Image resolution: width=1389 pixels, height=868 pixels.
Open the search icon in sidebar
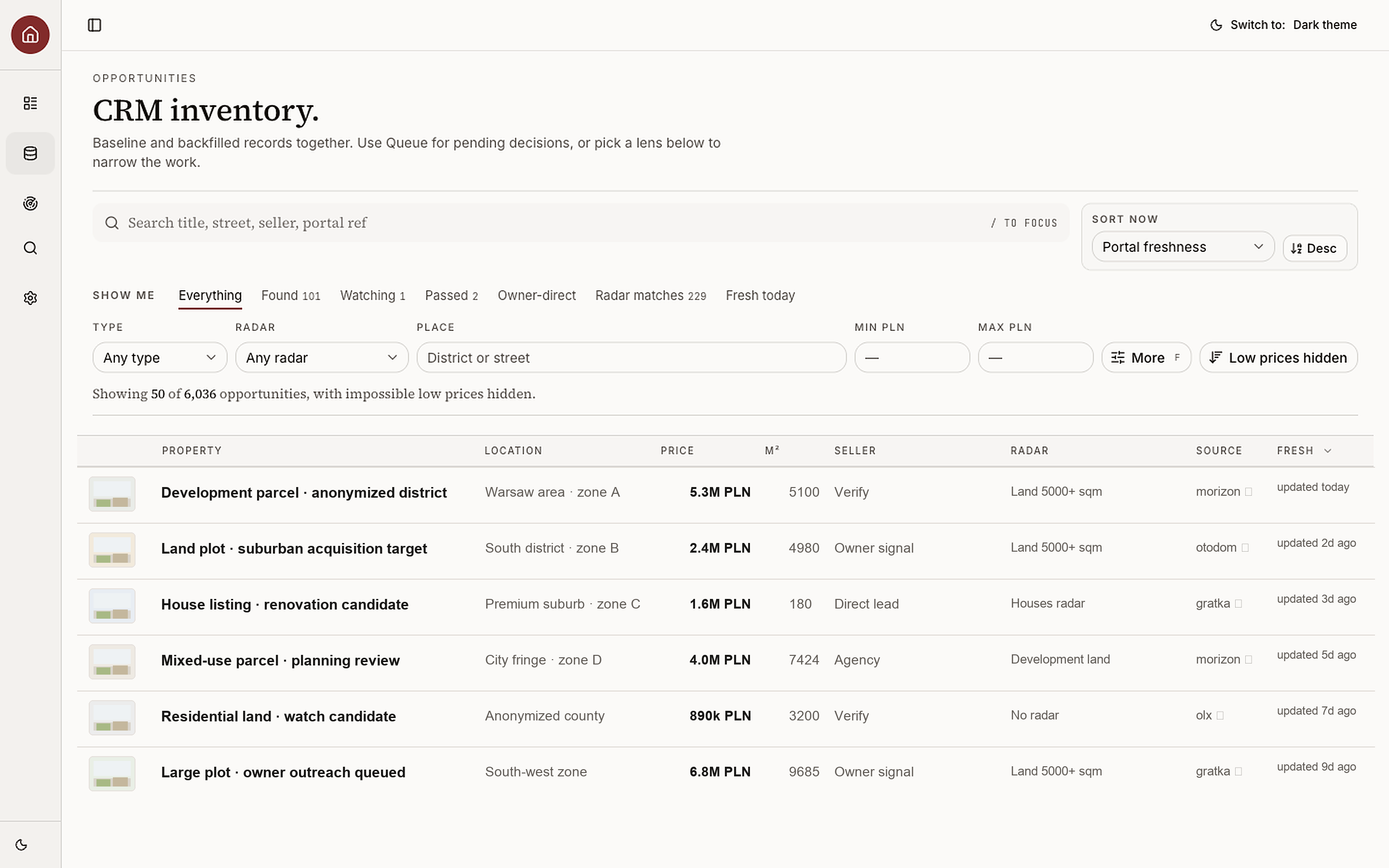[x=30, y=248]
